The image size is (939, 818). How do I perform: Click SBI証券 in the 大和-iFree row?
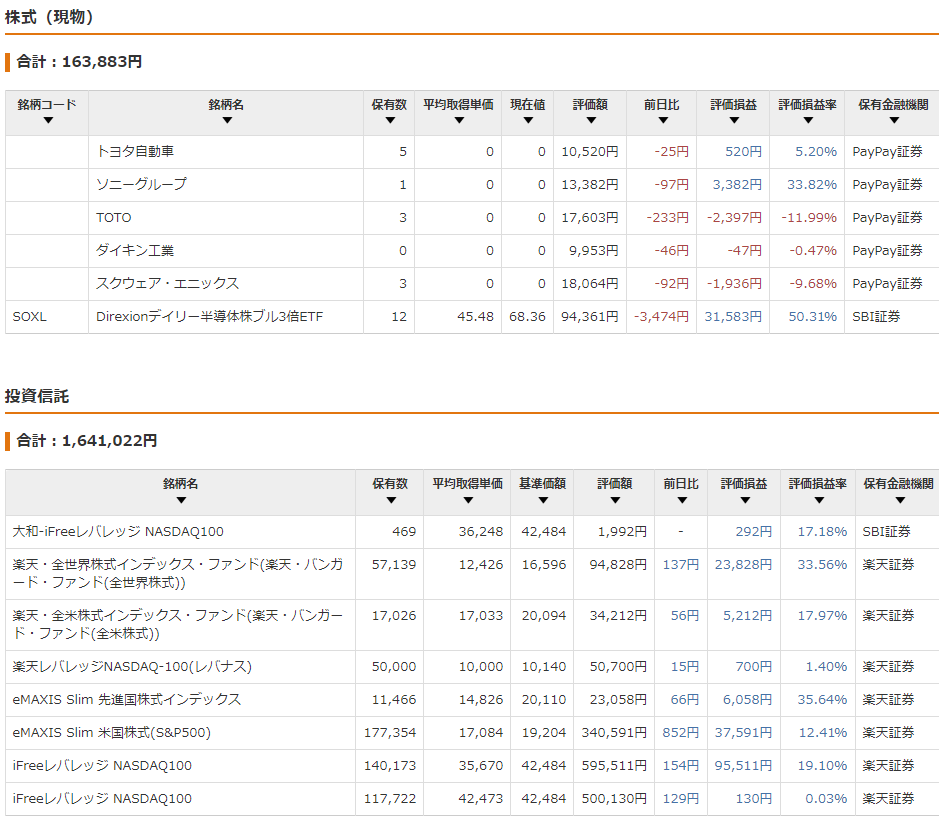(x=886, y=531)
